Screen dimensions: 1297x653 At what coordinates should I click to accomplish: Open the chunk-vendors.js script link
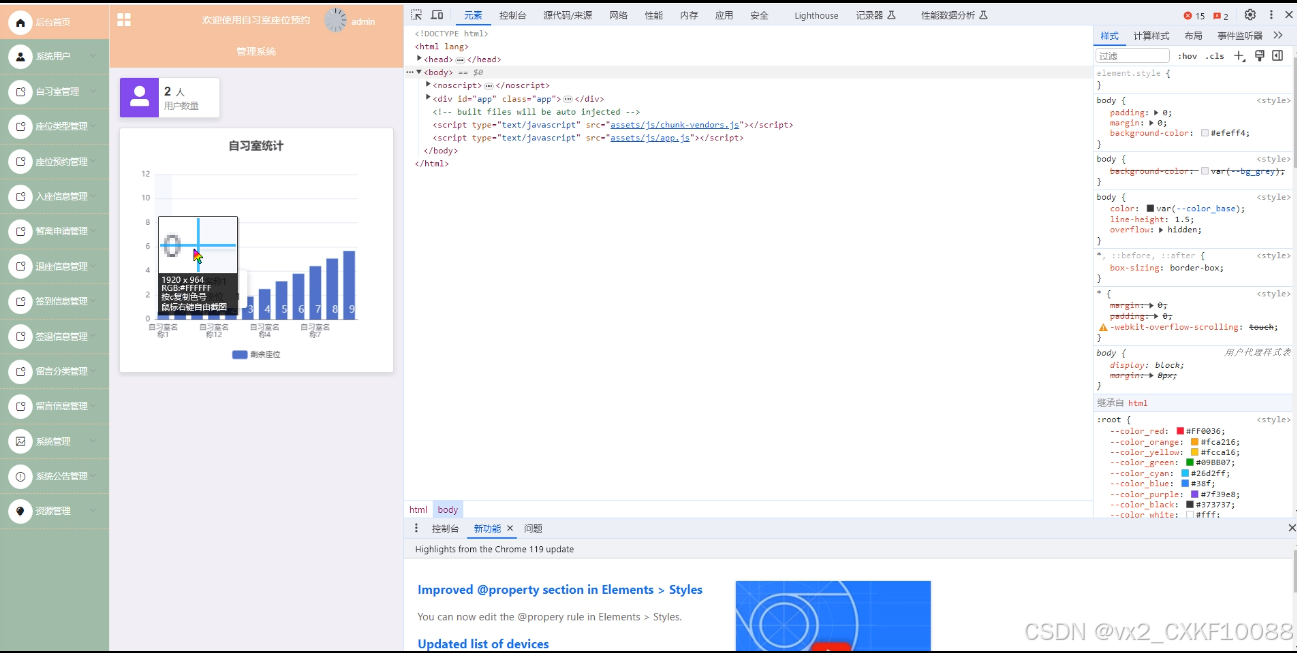point(675,125)
